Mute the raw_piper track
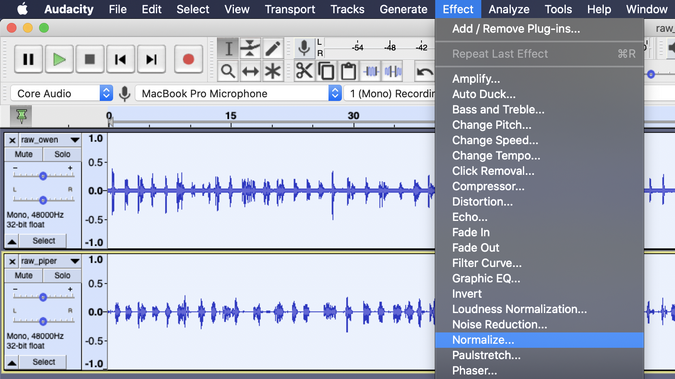Image resolution: width=675 pixels, height=379 pixels. pyautogui.click(x=24, y=275)
